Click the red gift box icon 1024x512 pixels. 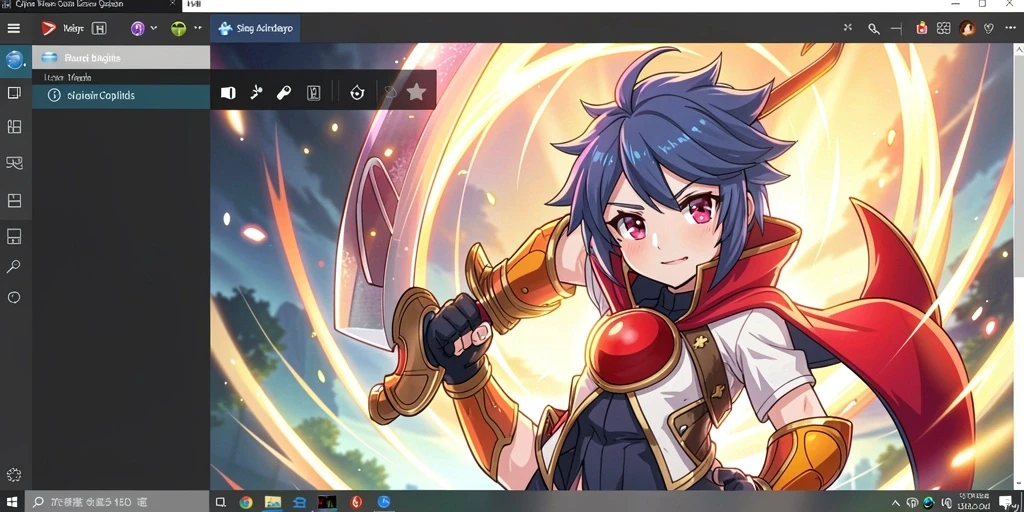[x=921, y=28]
